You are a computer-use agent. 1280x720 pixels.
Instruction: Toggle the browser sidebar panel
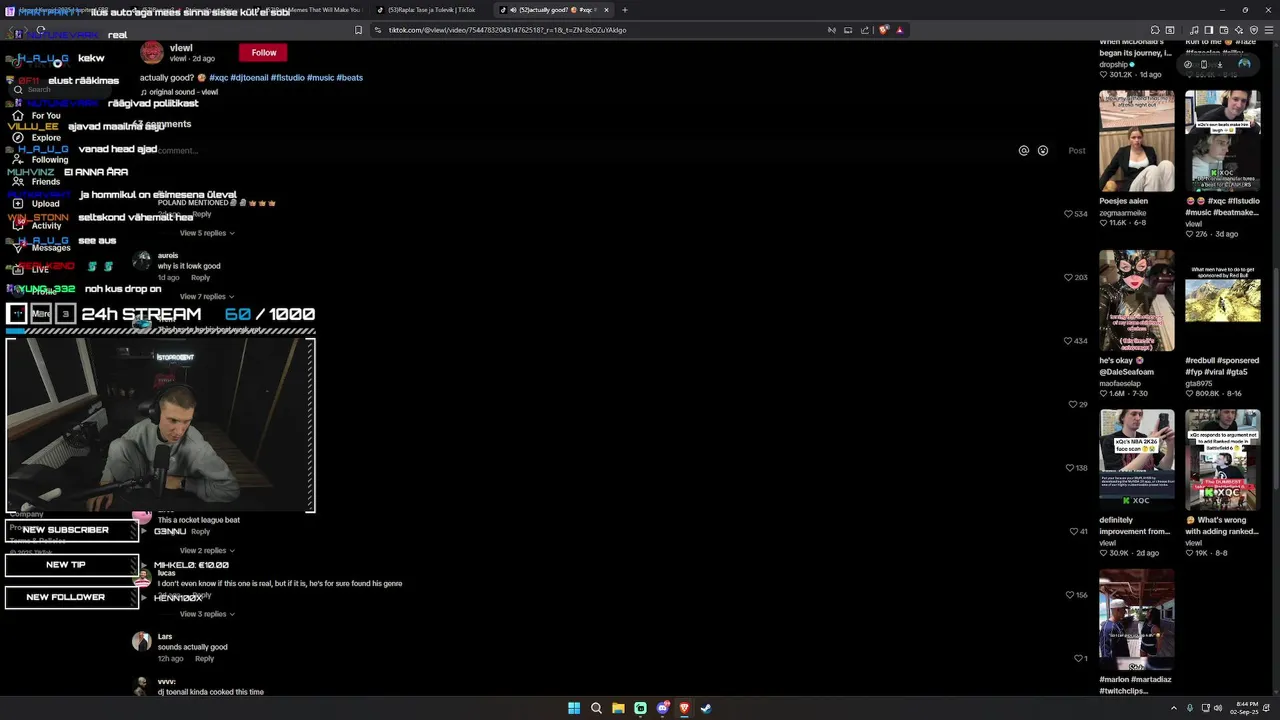pyautogui.click(x=1208, y=30)
